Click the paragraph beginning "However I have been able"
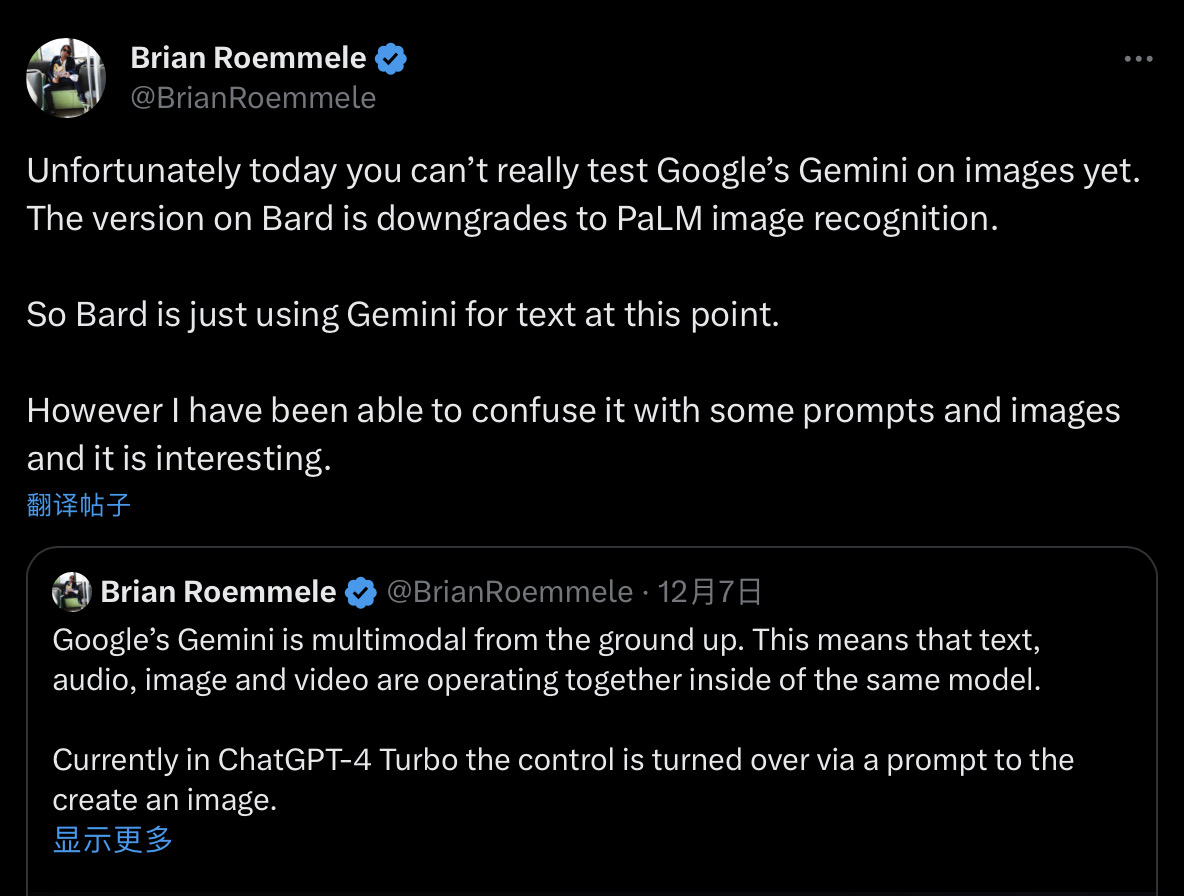The height and width of the screenshot is (896, 1184). 573,411
